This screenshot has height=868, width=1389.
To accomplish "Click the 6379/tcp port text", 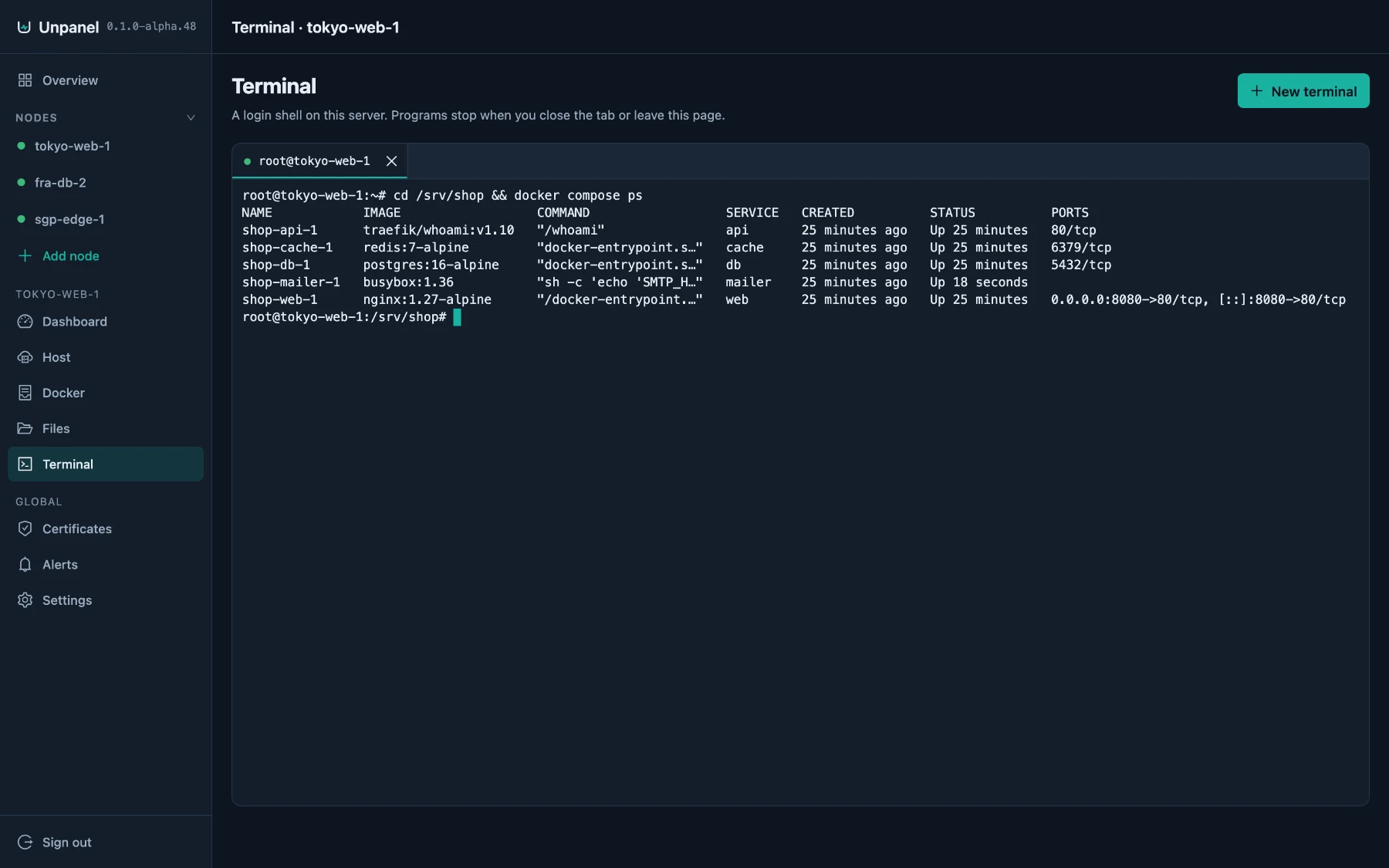I will [1081, 248].
